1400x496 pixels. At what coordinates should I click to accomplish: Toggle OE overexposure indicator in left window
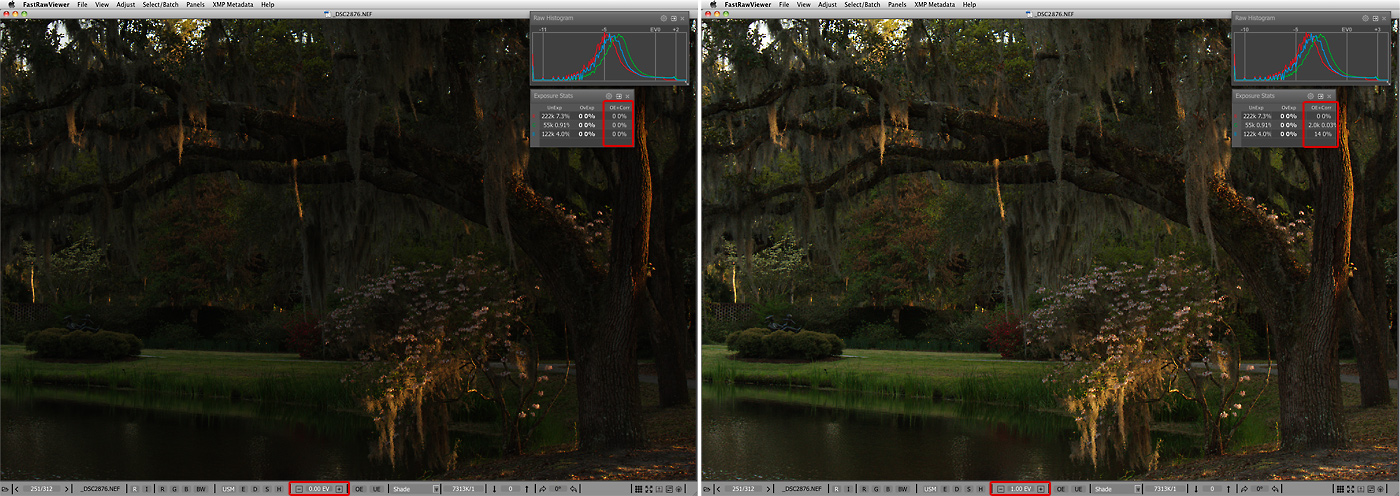(359, 489)
